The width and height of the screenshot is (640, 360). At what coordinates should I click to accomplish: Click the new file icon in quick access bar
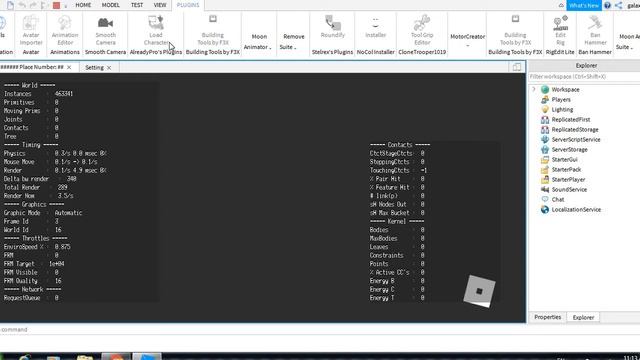[10, 5]
